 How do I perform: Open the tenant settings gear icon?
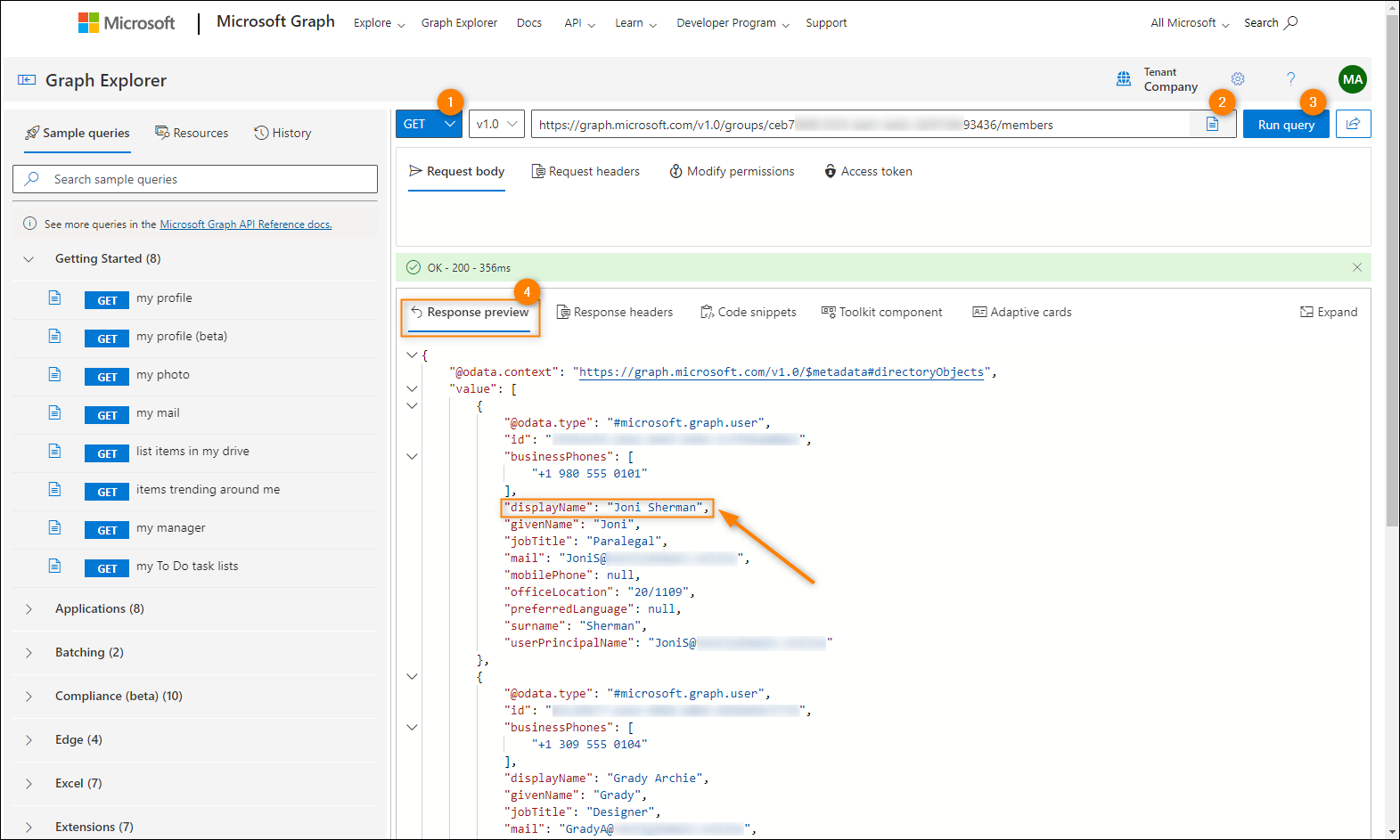[1238, 79]
